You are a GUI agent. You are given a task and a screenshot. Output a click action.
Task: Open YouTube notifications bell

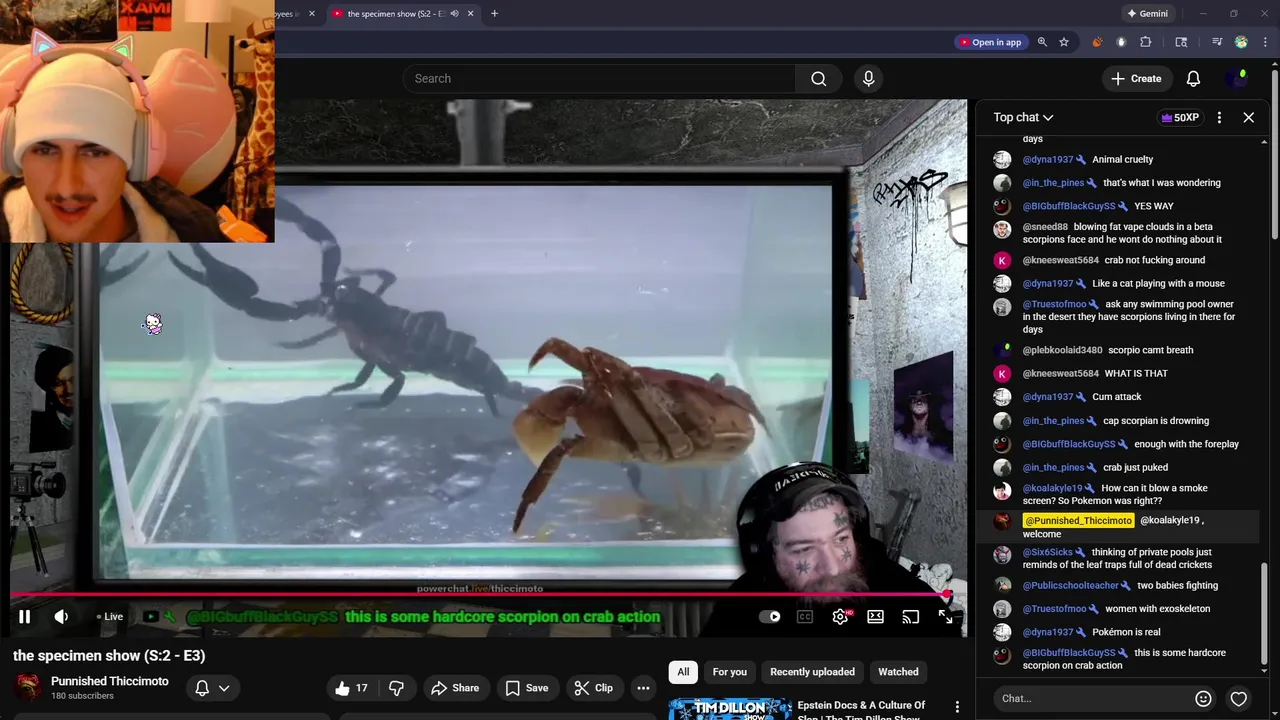(1193, 78)
